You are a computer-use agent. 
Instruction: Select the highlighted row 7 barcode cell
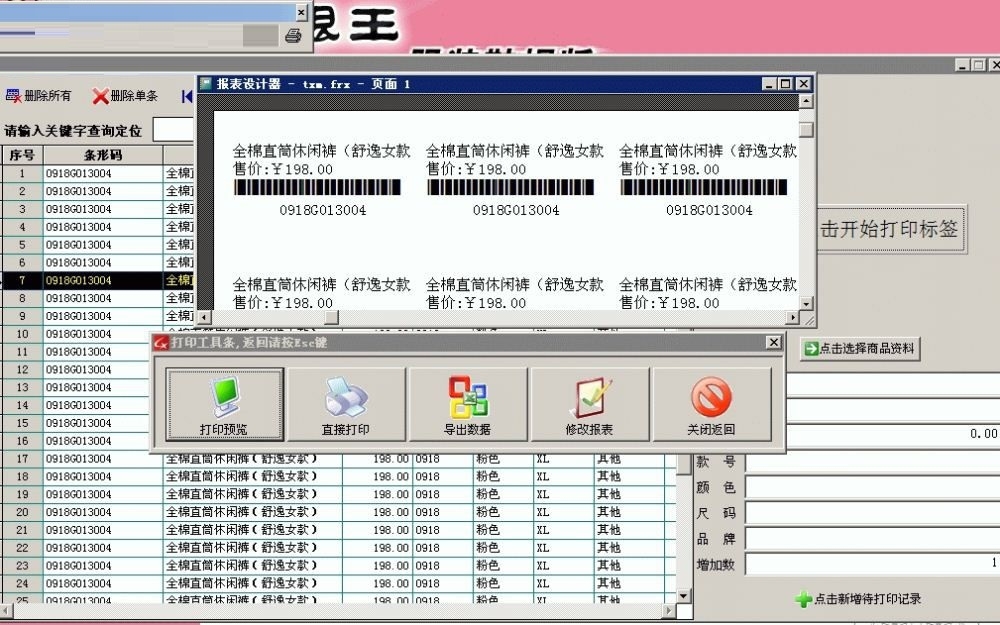click(103, 281)
